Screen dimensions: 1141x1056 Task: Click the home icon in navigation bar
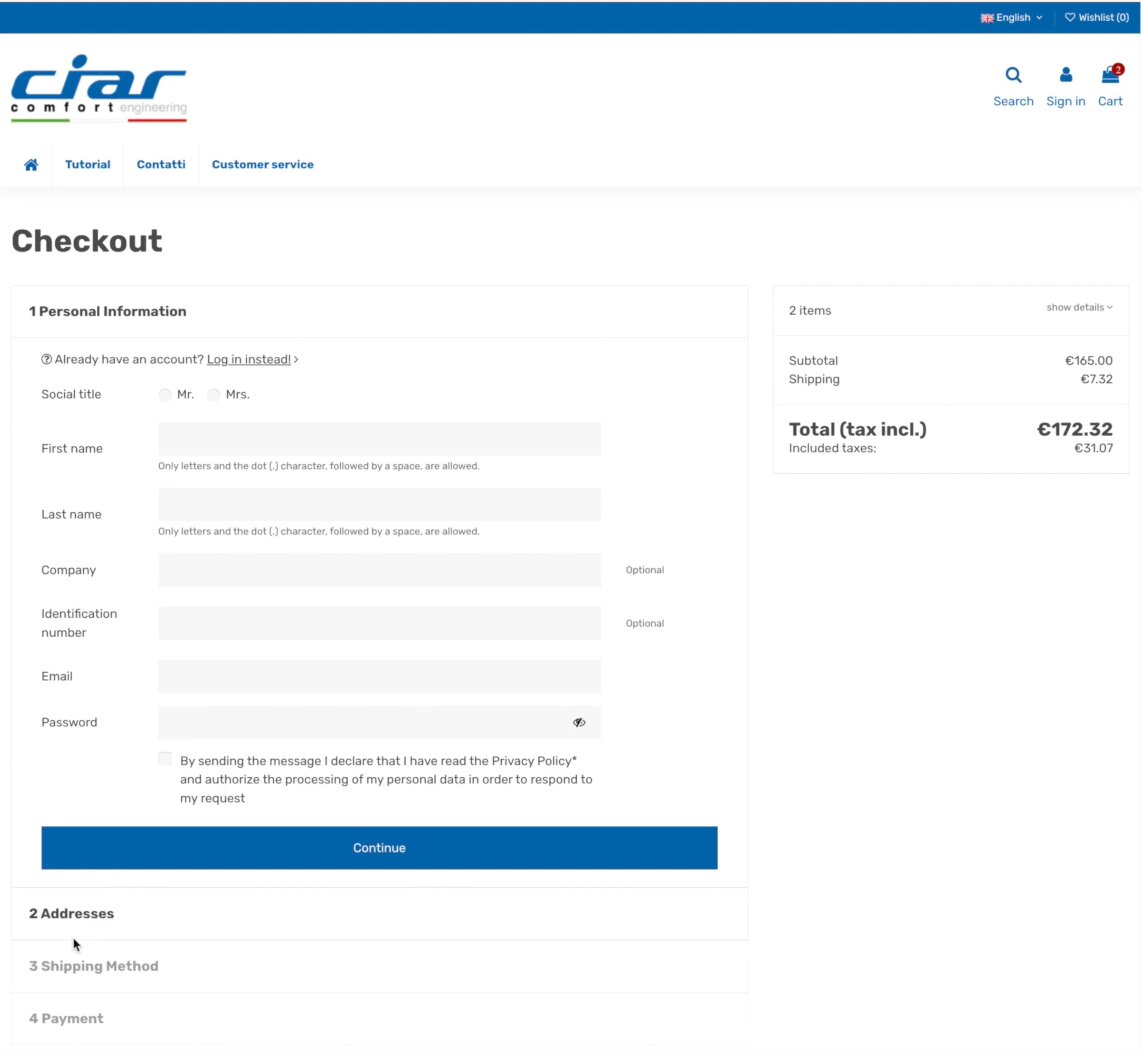(31, 165)
